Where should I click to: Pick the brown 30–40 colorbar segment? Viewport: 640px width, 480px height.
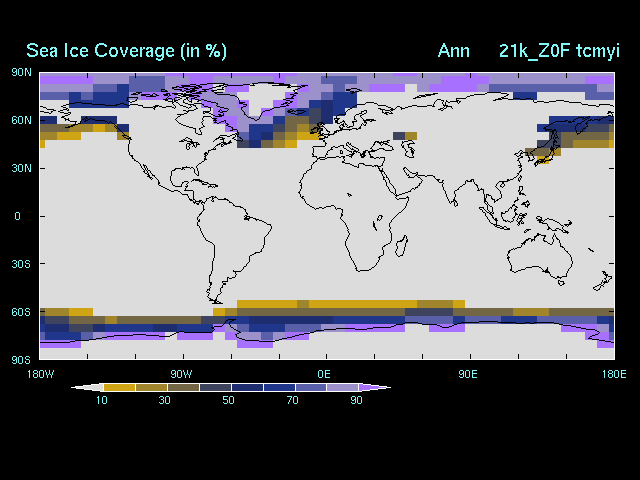pyautogui.click(x=183, y=387)
